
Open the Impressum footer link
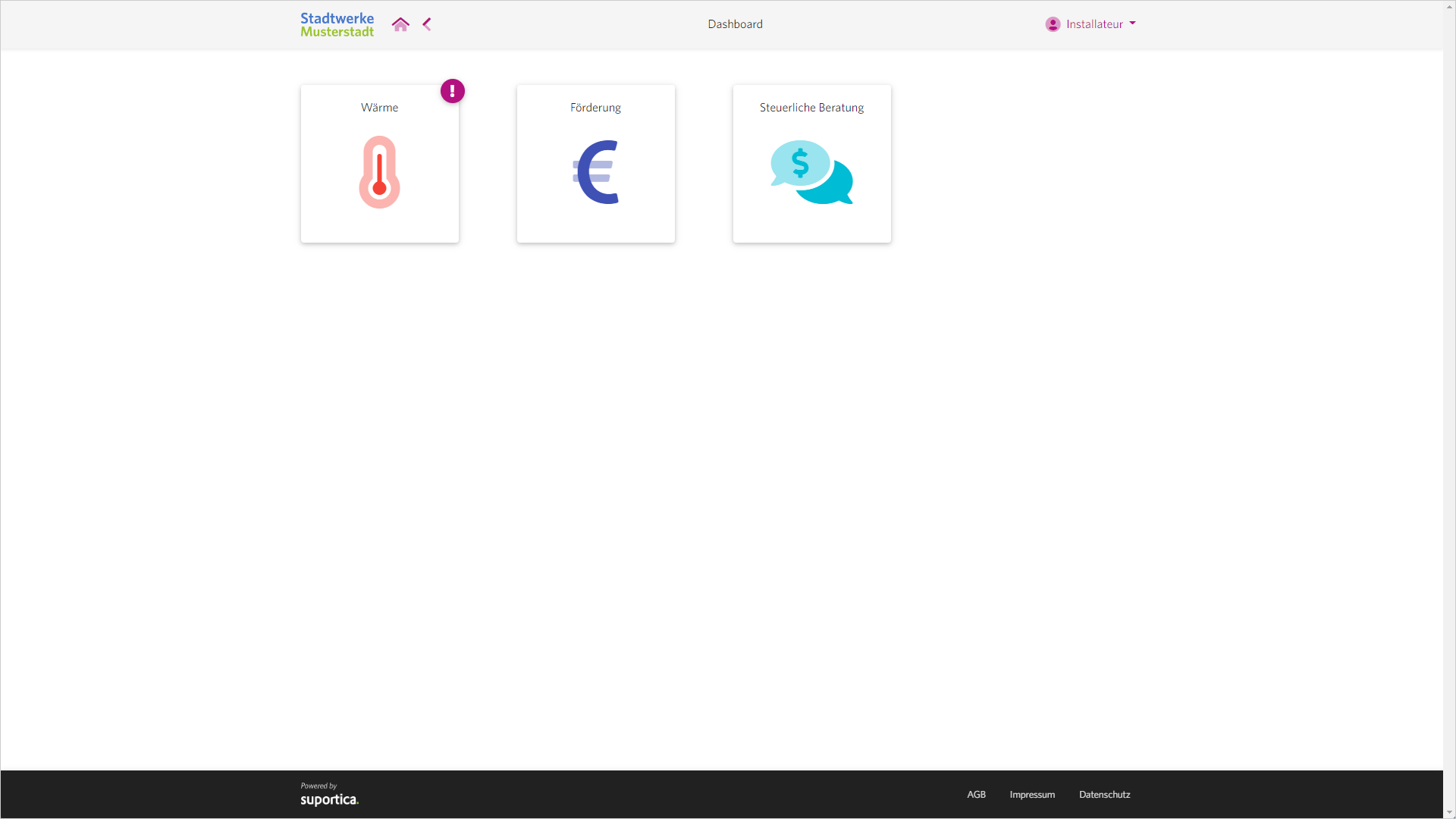coord(1032,795)
